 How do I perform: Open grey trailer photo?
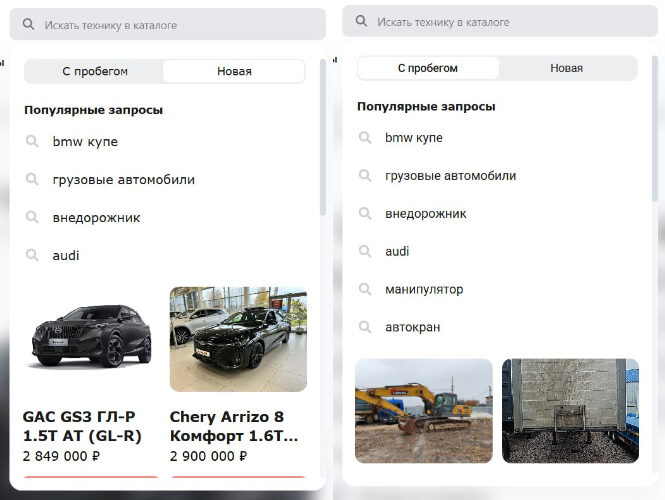(570, 411)
